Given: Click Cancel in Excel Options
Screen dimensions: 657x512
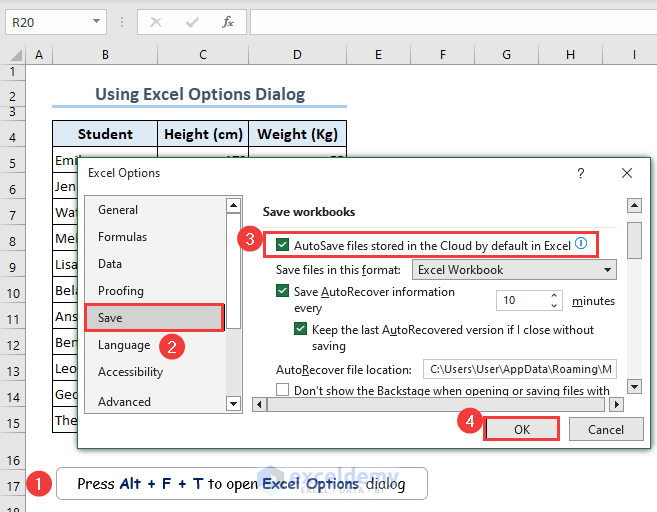Looking at the screenshot, I should pos(606,430).
